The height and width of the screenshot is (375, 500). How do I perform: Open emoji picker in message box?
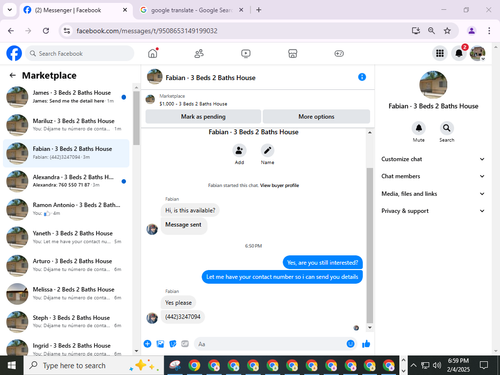coord(350,344)
